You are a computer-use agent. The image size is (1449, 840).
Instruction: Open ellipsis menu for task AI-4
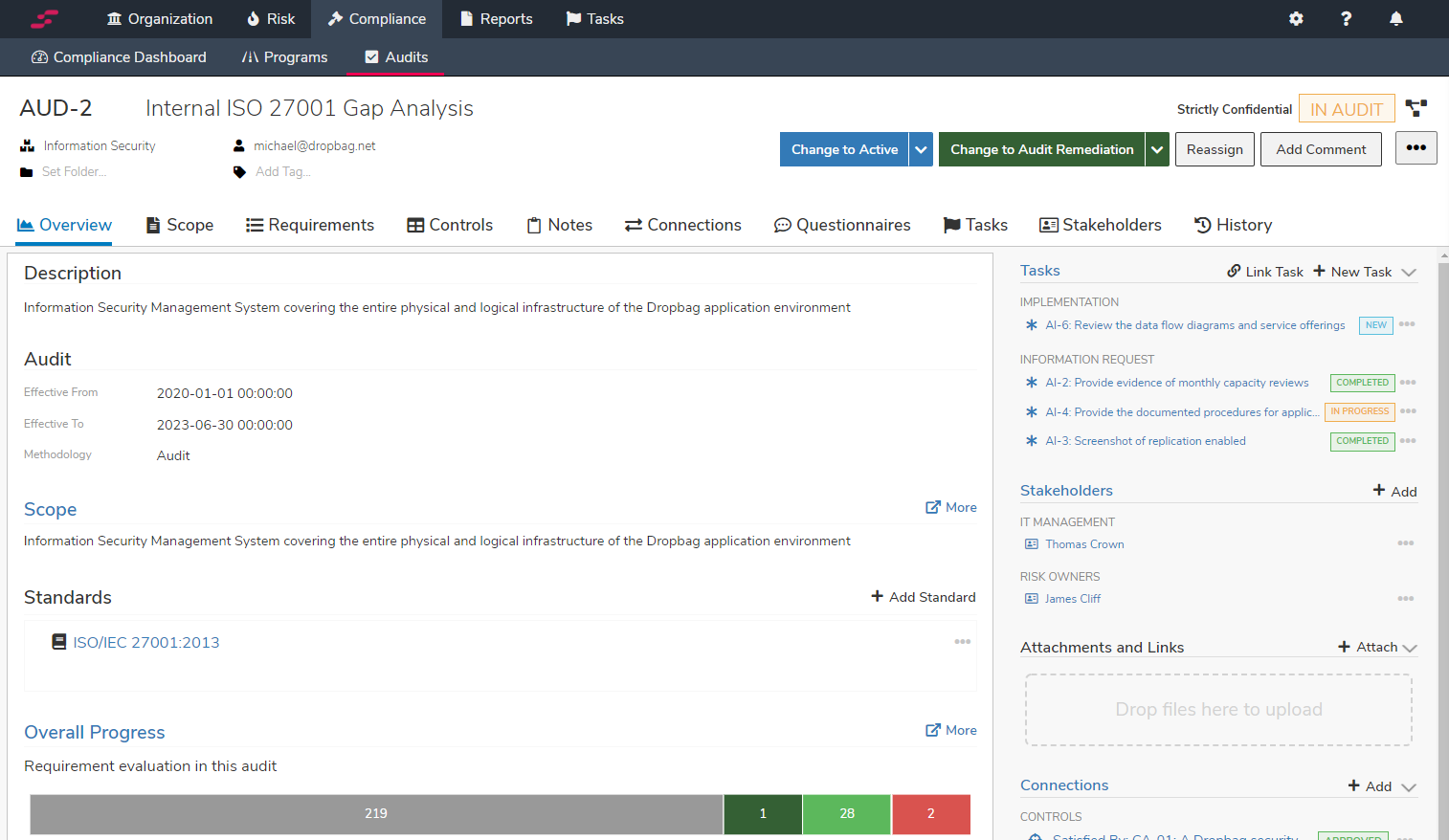tap(1408, 411)
